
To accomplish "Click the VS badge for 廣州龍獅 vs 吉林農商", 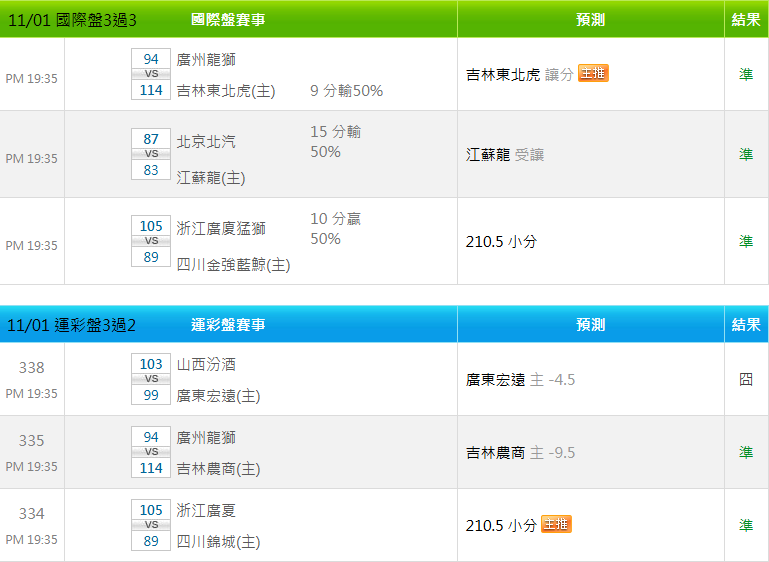I will pyautogui.click(x=151, y=452).
